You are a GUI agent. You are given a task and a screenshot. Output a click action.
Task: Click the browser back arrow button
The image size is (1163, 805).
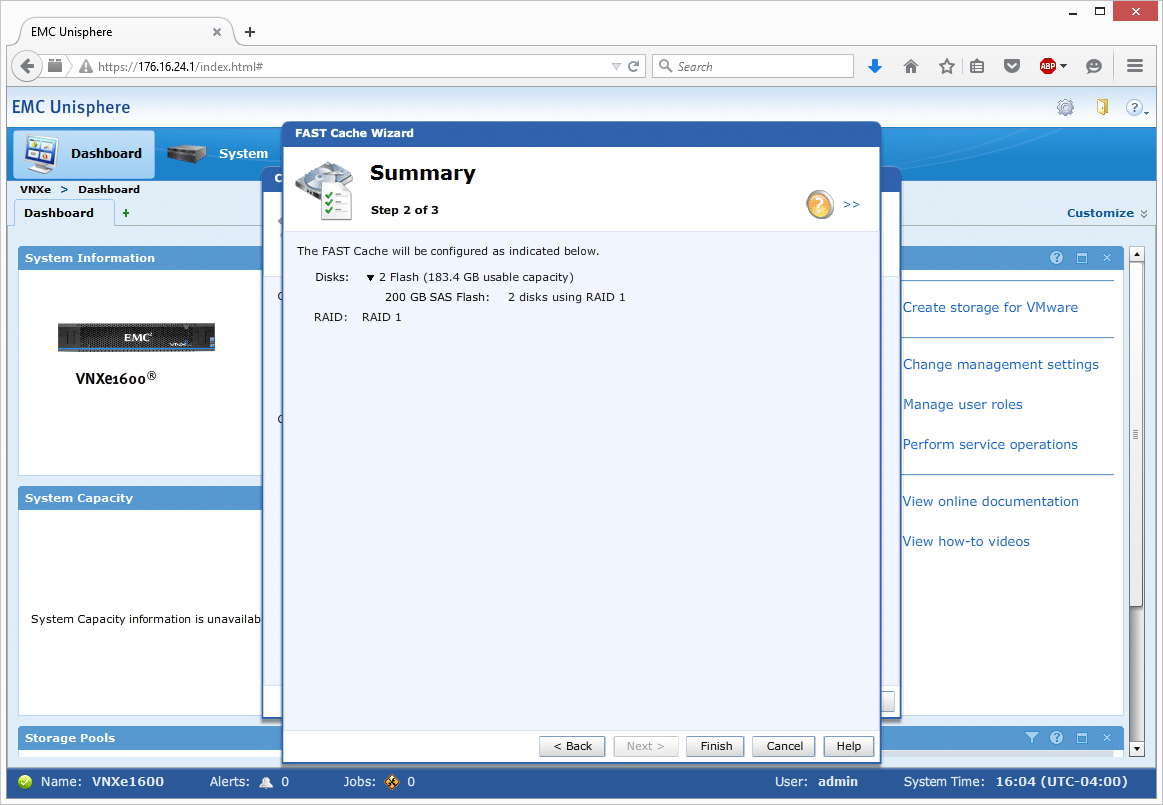(27, 66)
